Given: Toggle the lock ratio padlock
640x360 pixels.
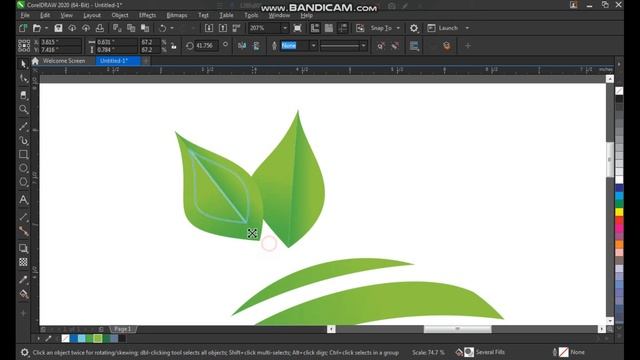Looking at the screenshot, I should pos(173,45).
